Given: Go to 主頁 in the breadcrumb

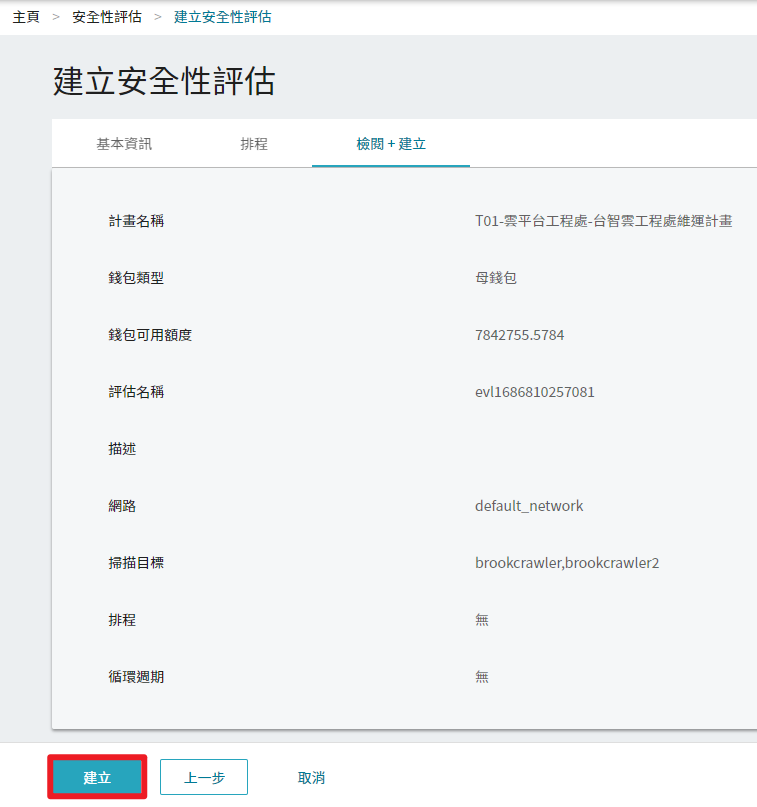Looking at the screenshot, I should click(26, 17).
